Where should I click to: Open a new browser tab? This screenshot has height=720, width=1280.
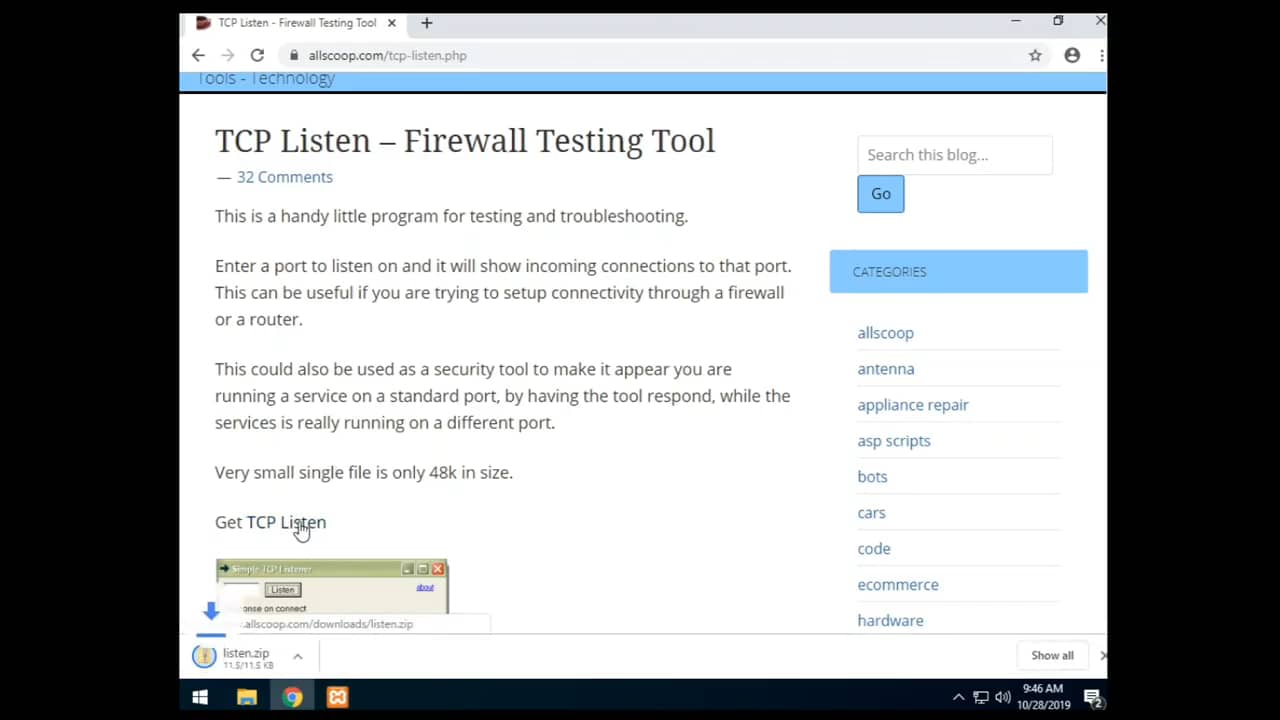pos(427,23)
